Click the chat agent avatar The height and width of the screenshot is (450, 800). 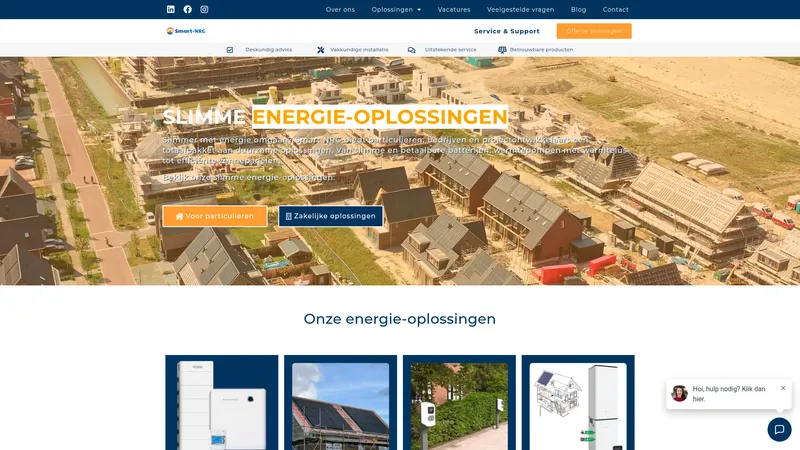coord(679,393)
